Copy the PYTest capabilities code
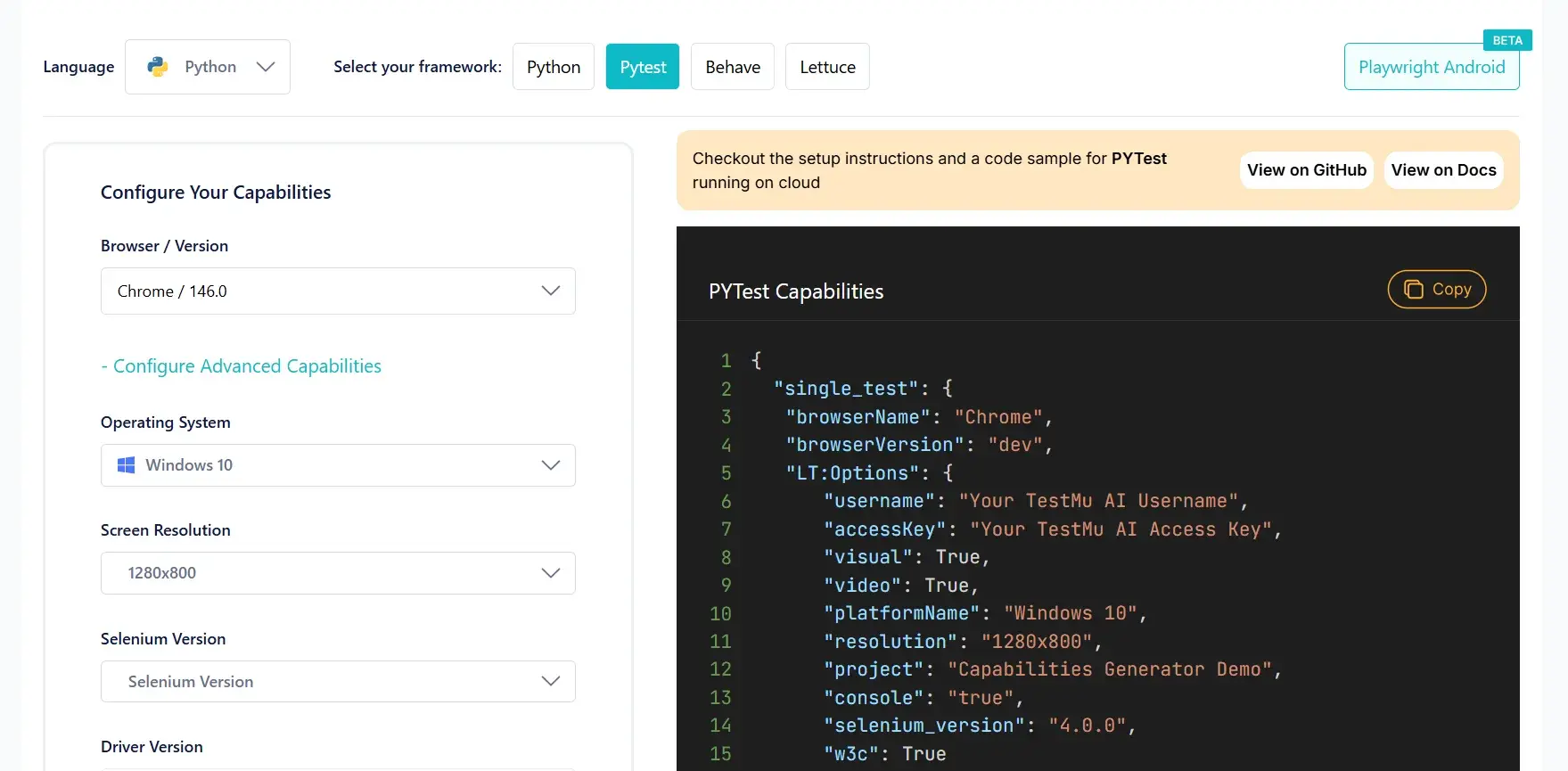Viewport: 1568px width, 771px height. point(1437,289)
